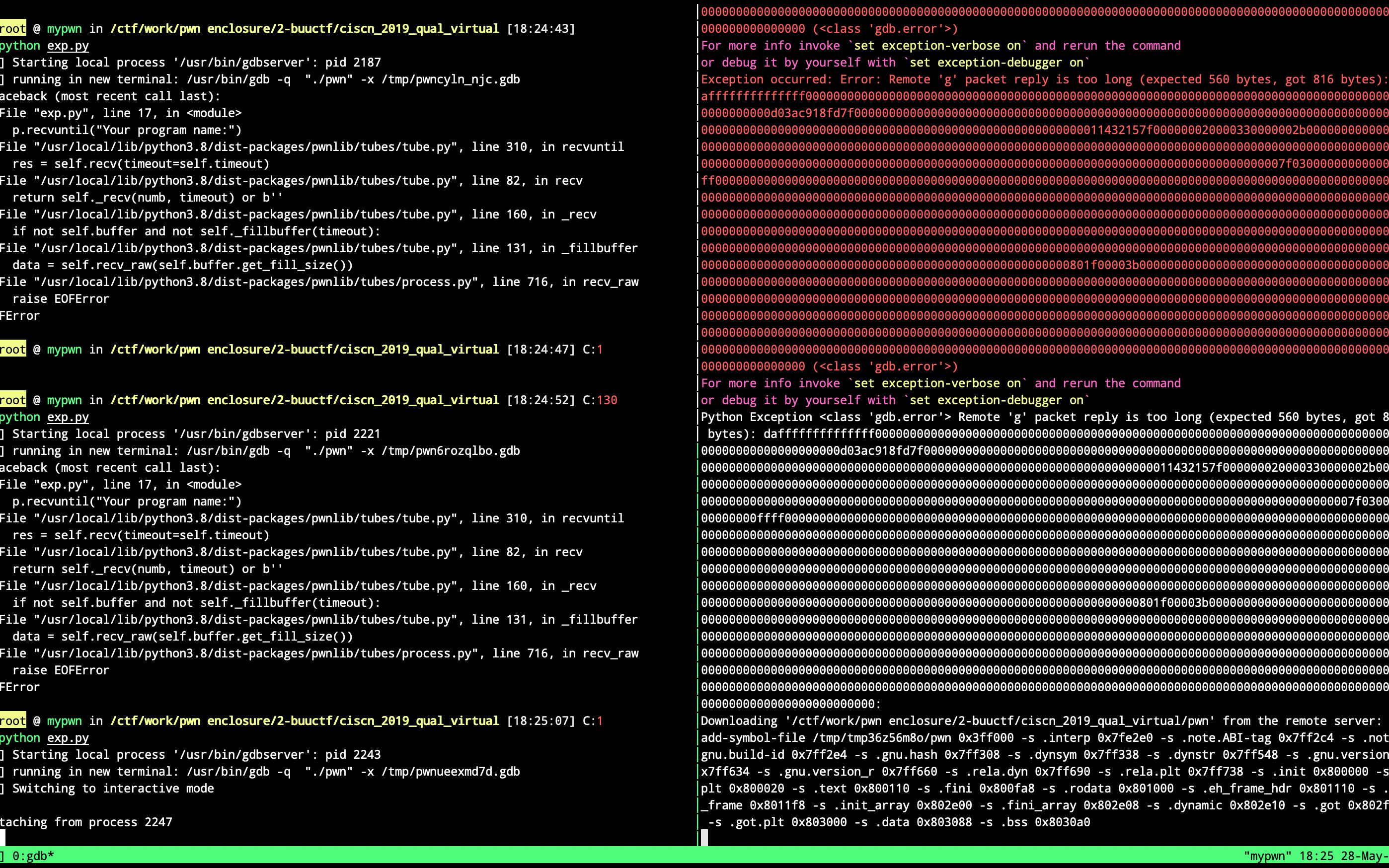Screen dimensions: 1389x868
Task: Click the 'Exception occurred: Error: Remote' line
Action: click(x=1044, y=79)
